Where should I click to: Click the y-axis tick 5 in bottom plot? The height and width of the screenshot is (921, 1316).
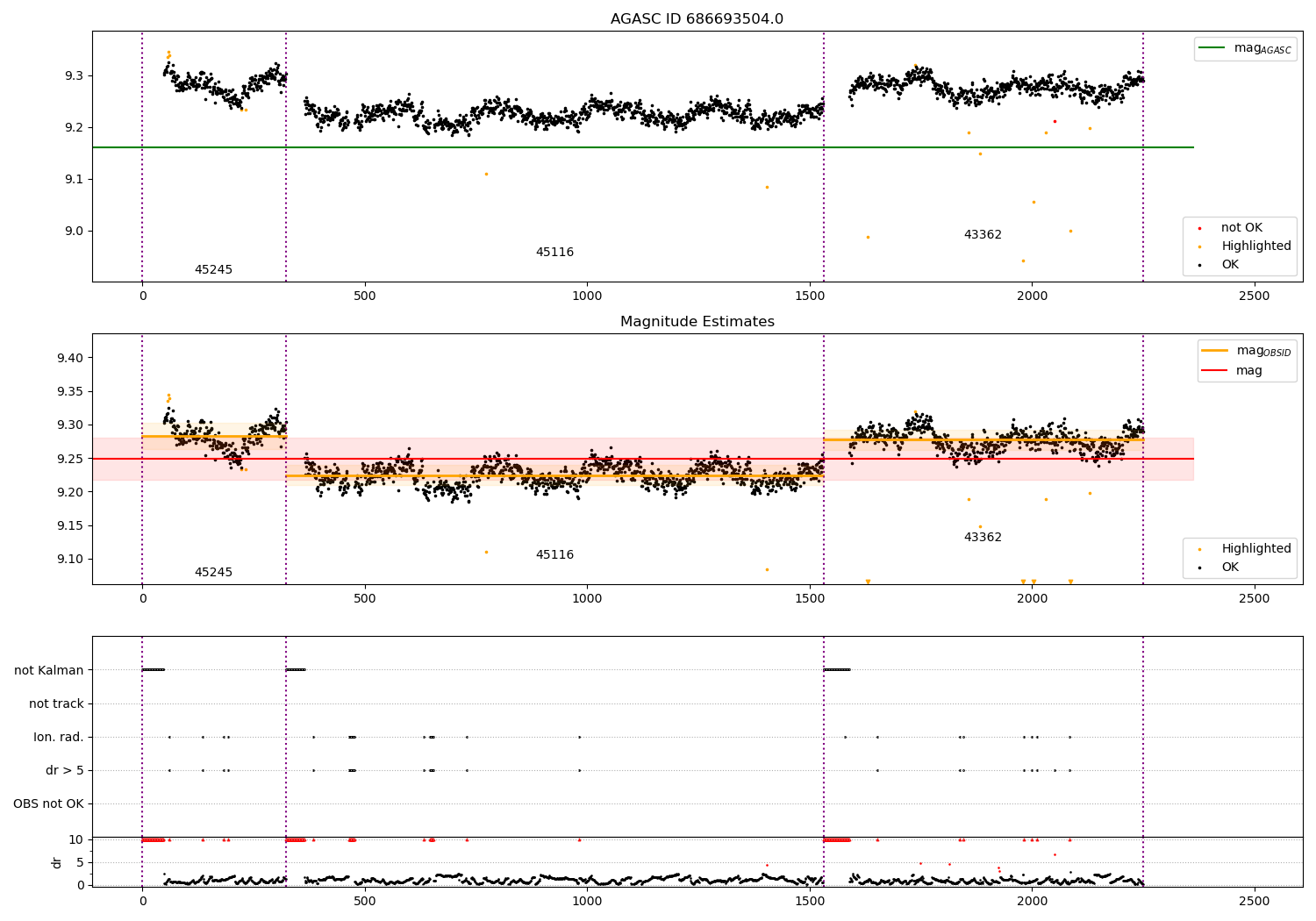81,862
